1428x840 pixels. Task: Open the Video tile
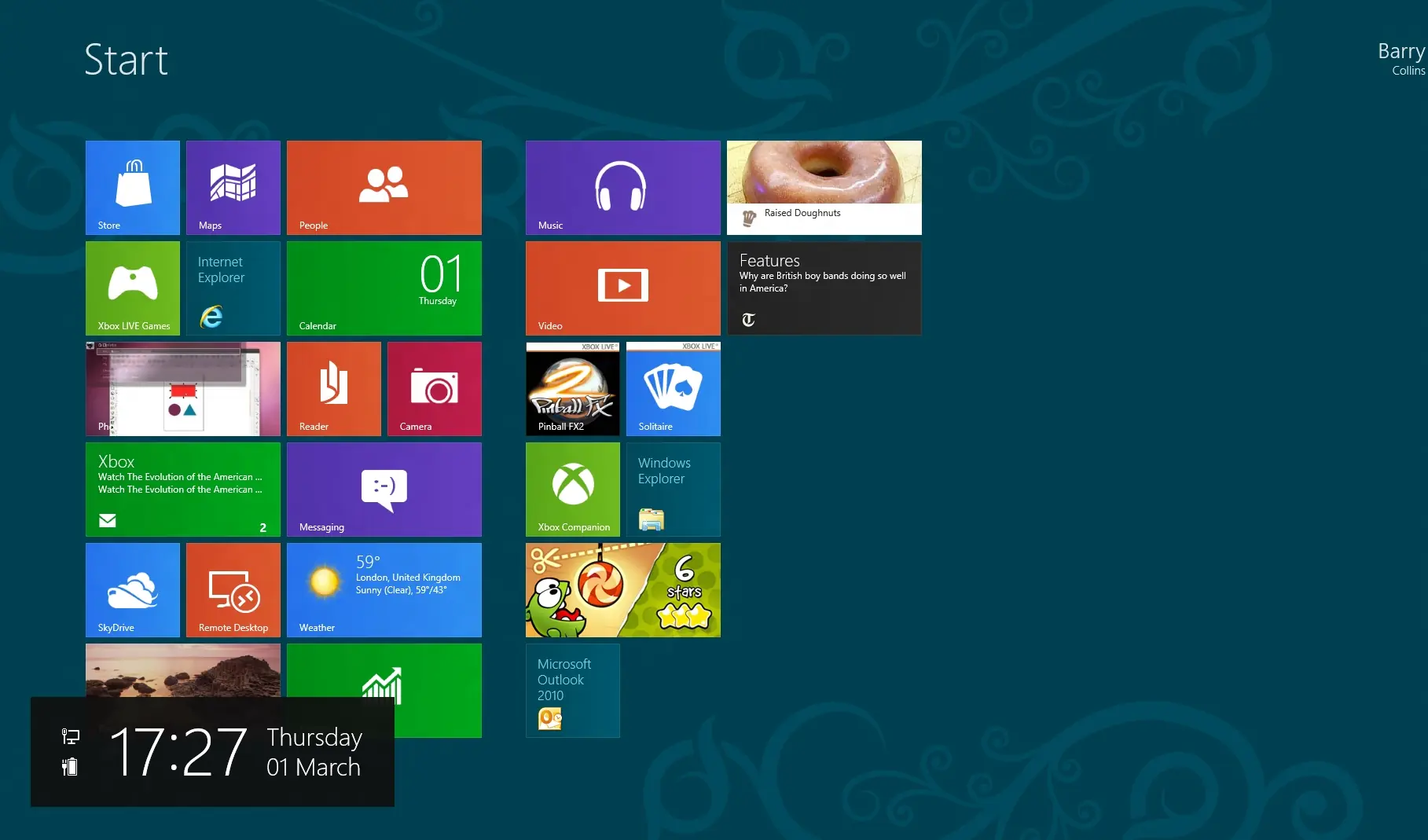[623, 288]
